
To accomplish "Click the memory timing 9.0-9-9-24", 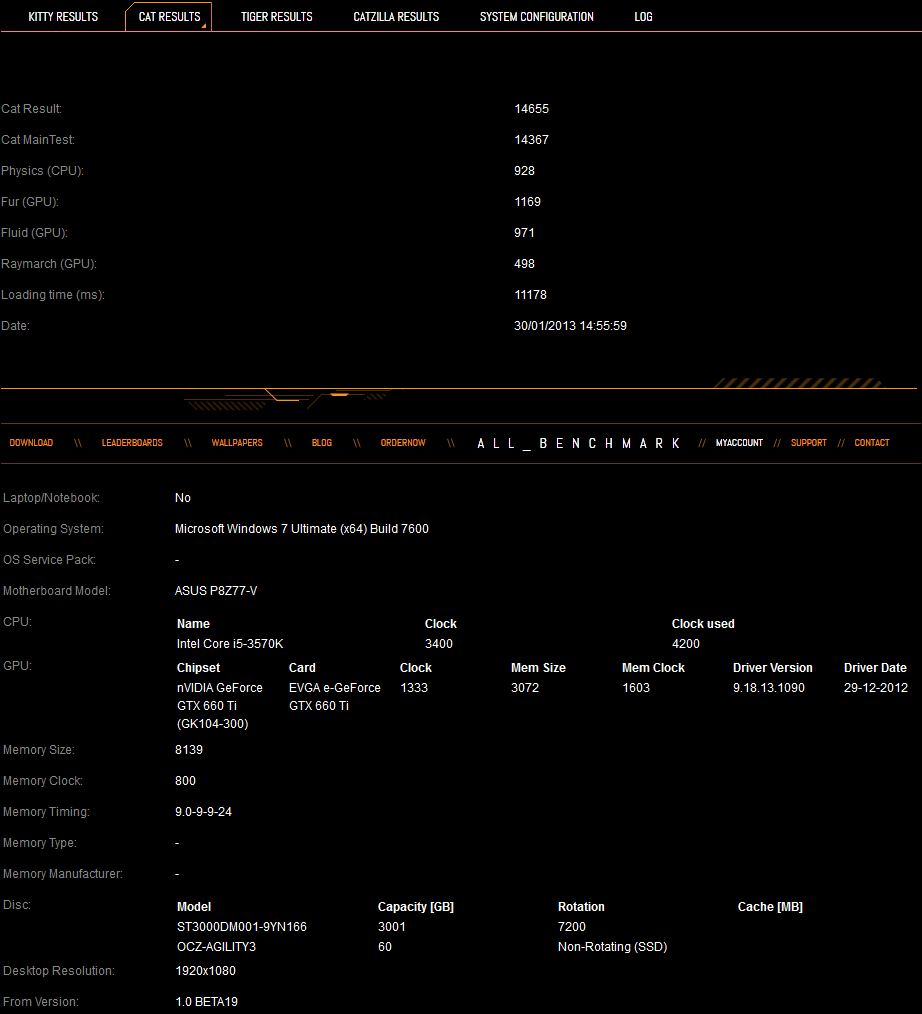I will (x=203, y=812).
